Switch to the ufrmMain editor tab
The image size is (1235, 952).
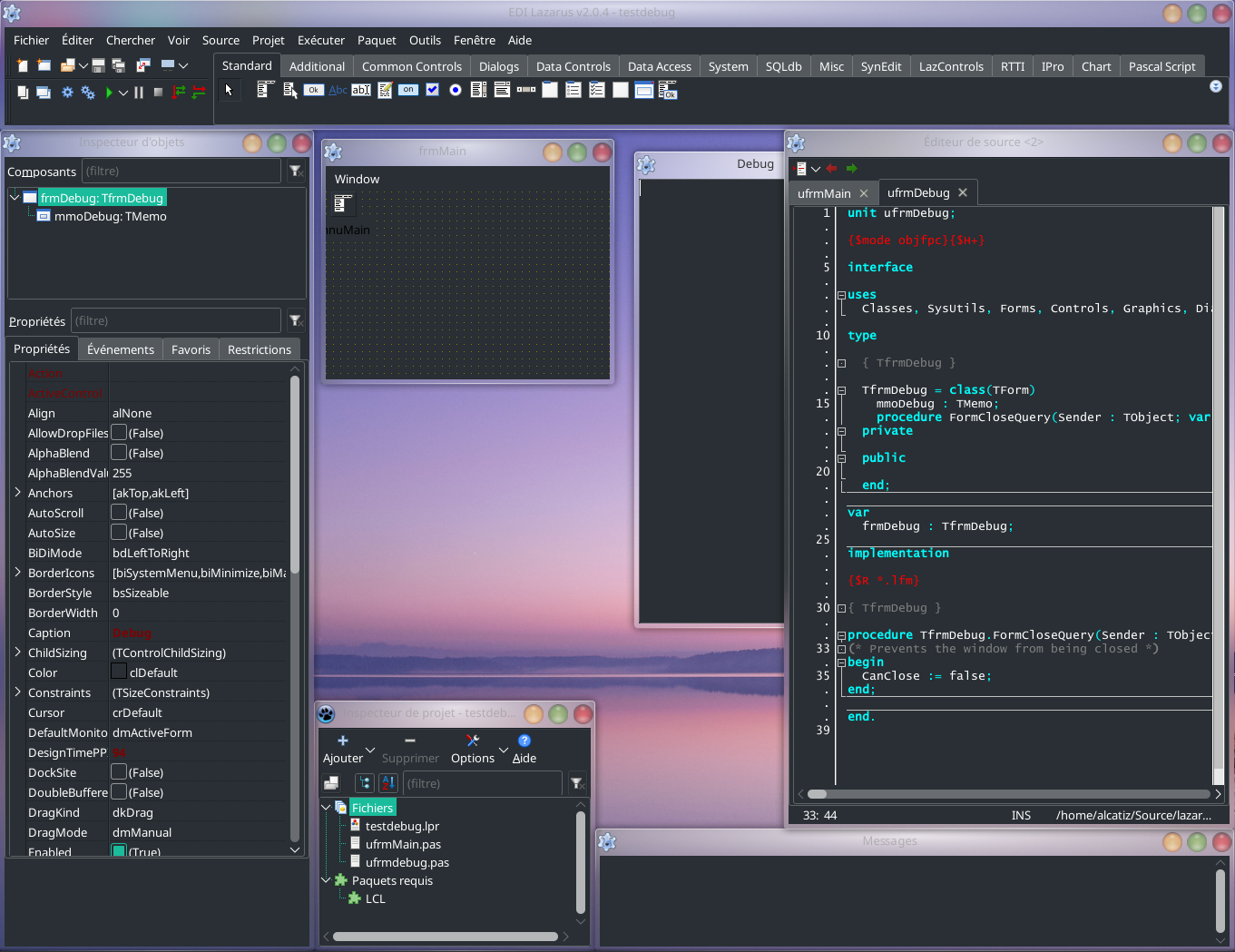tap(824, 193)
